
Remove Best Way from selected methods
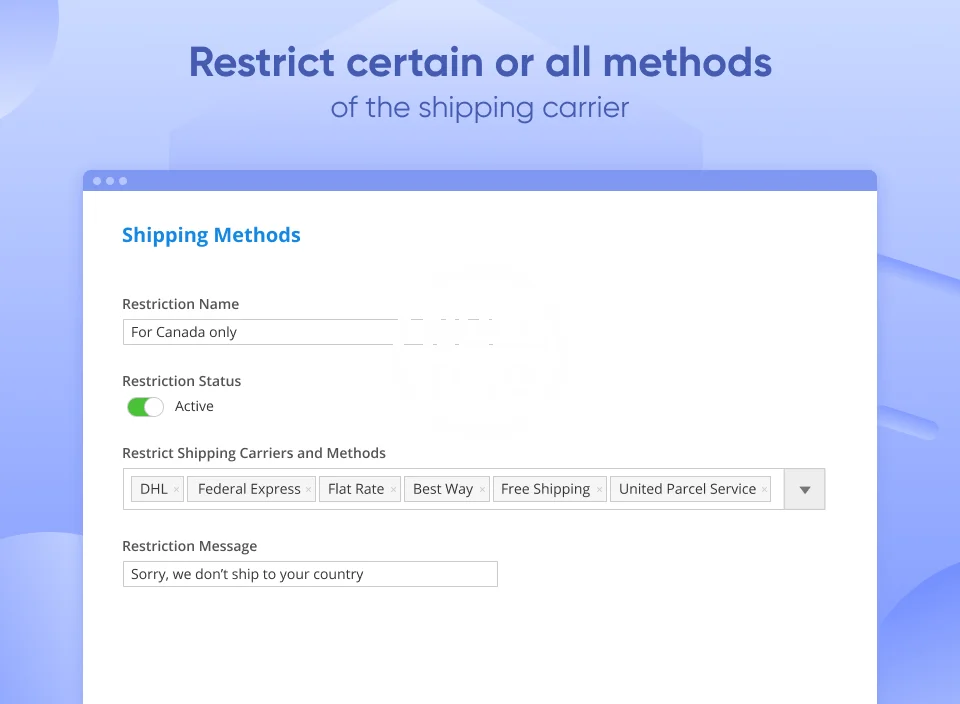click(x=482, y=490)
